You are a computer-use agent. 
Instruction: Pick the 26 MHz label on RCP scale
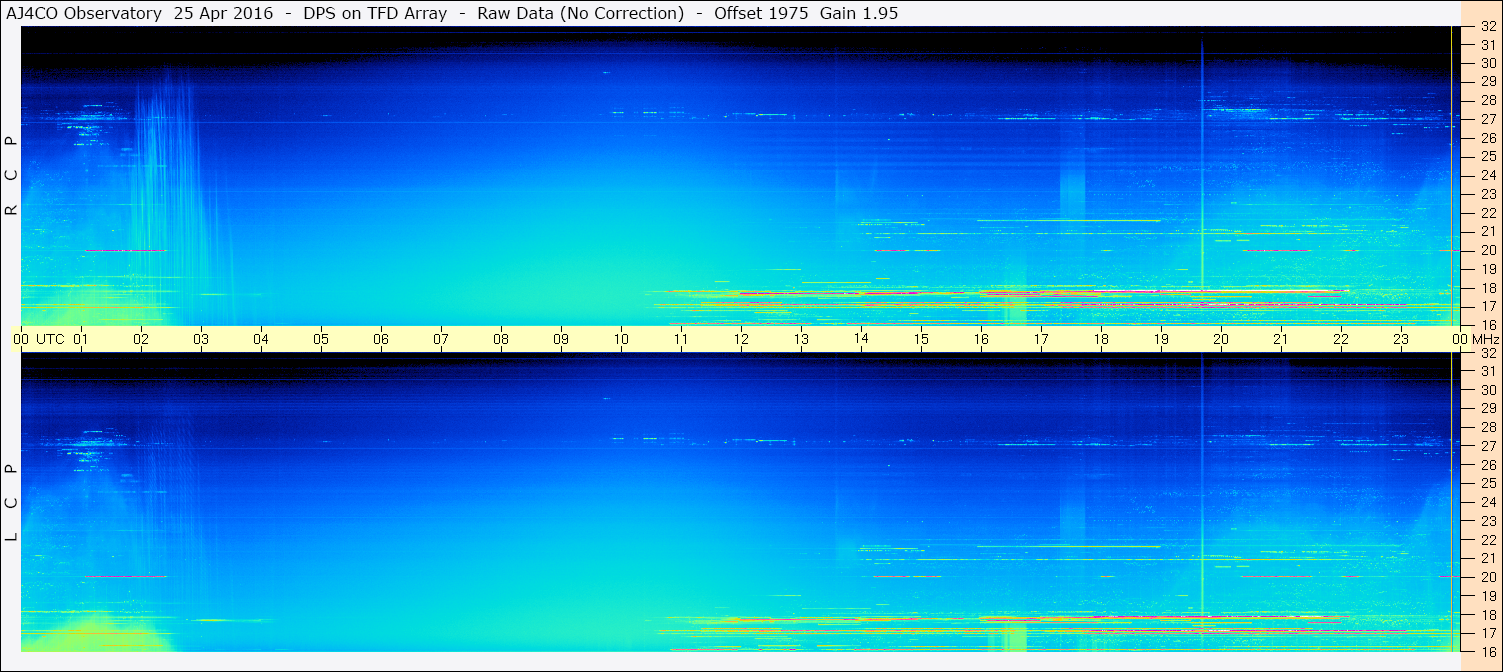(x=1487, y=137)
